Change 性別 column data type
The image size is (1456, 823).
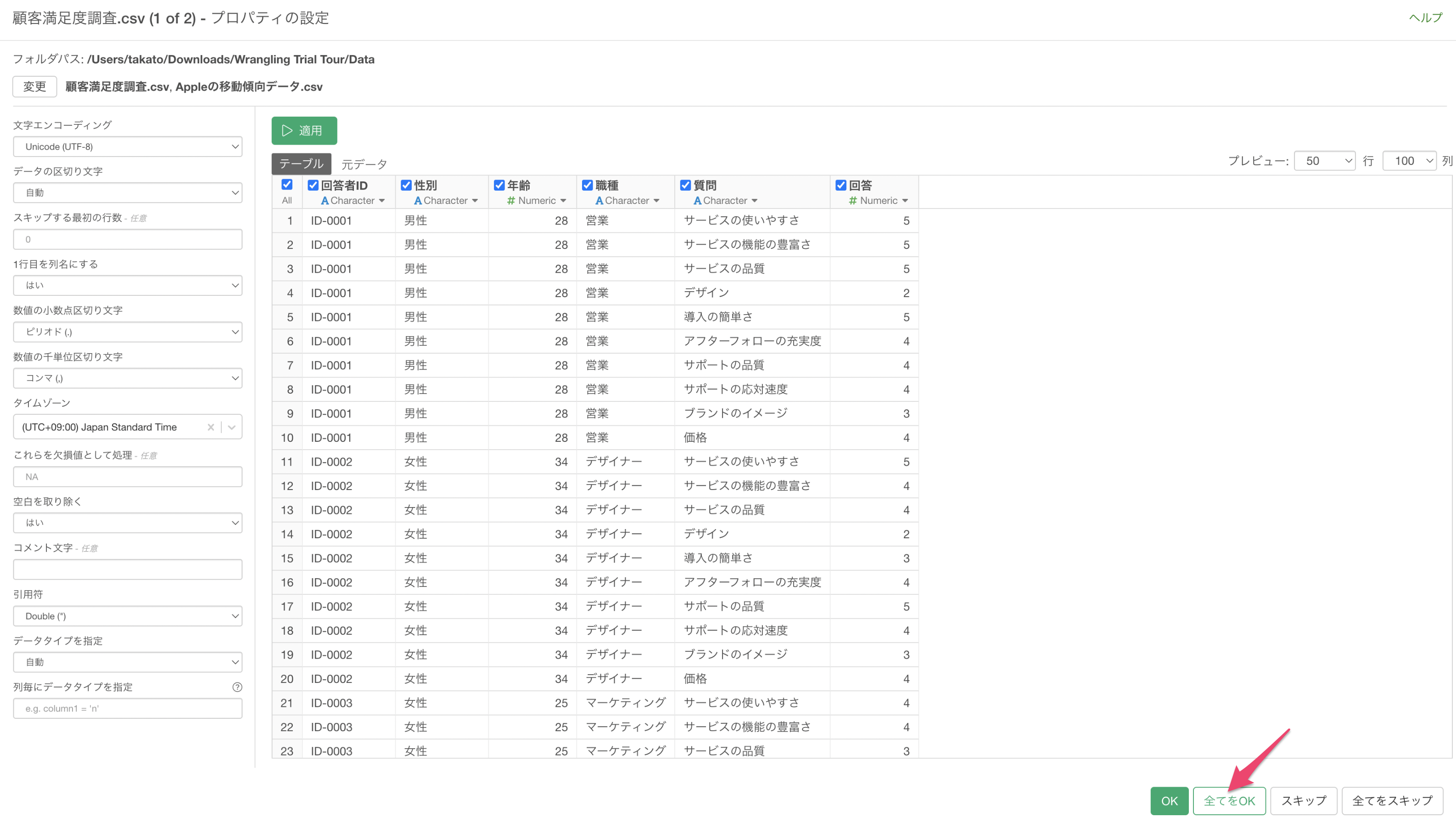pos(446,200)
